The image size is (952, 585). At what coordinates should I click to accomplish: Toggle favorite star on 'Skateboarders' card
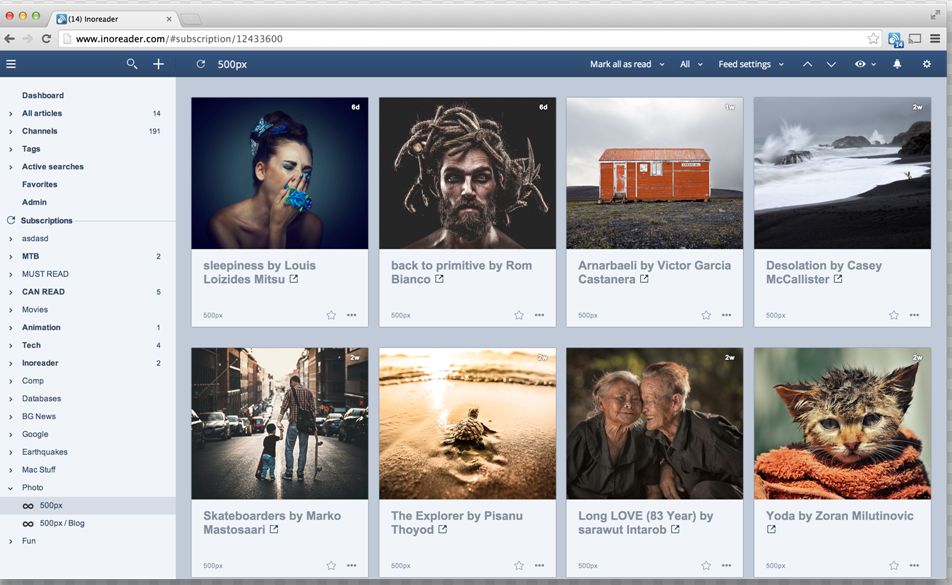pyautogui.click(x=331, y=565)
